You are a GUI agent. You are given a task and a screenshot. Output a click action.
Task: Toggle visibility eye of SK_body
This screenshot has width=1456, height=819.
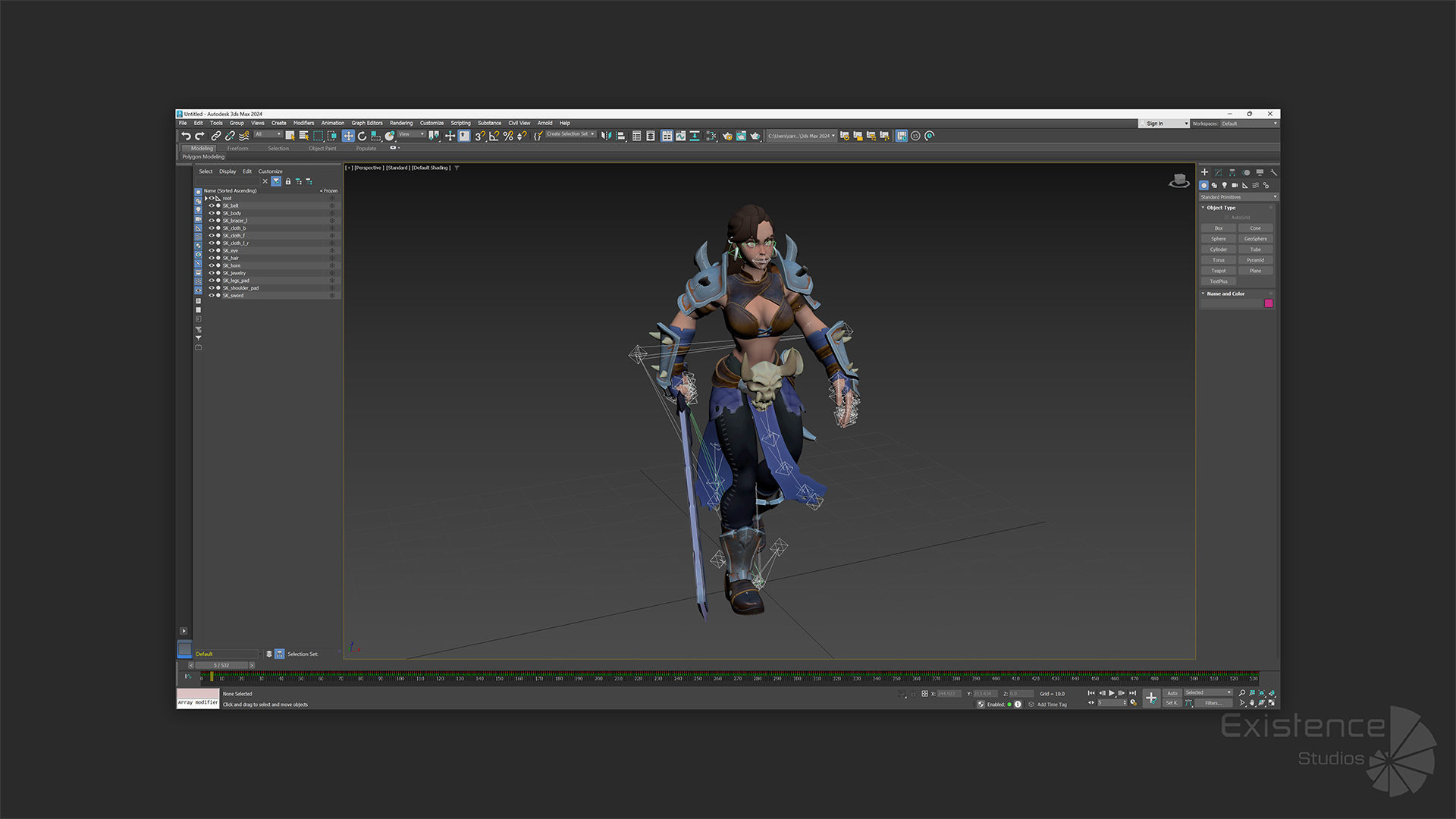212,213
